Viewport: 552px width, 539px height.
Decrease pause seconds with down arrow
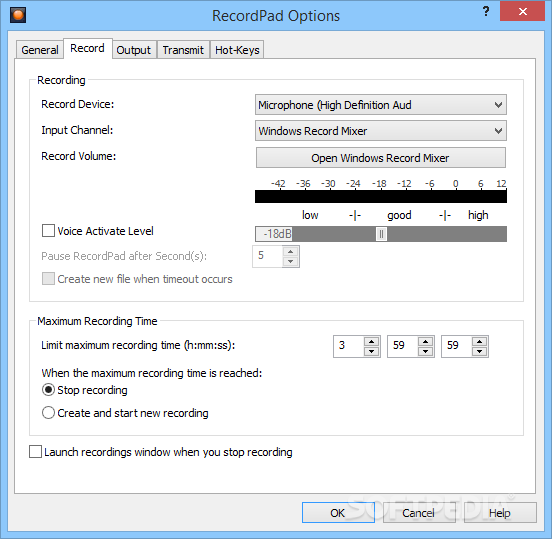pos(290,262)
